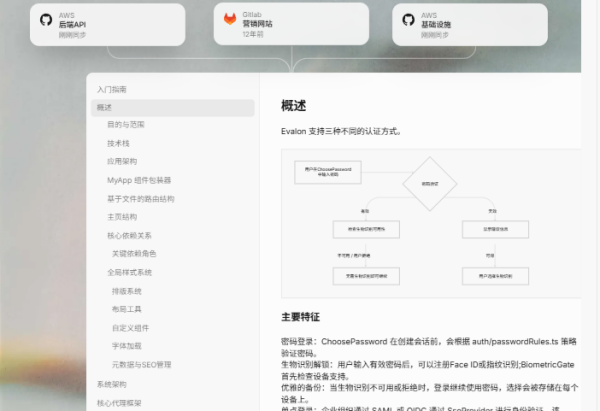Navigate to 应用架构 in the sidebar
The width and height of the screenshot is (600, 411).
coord(122,161)
